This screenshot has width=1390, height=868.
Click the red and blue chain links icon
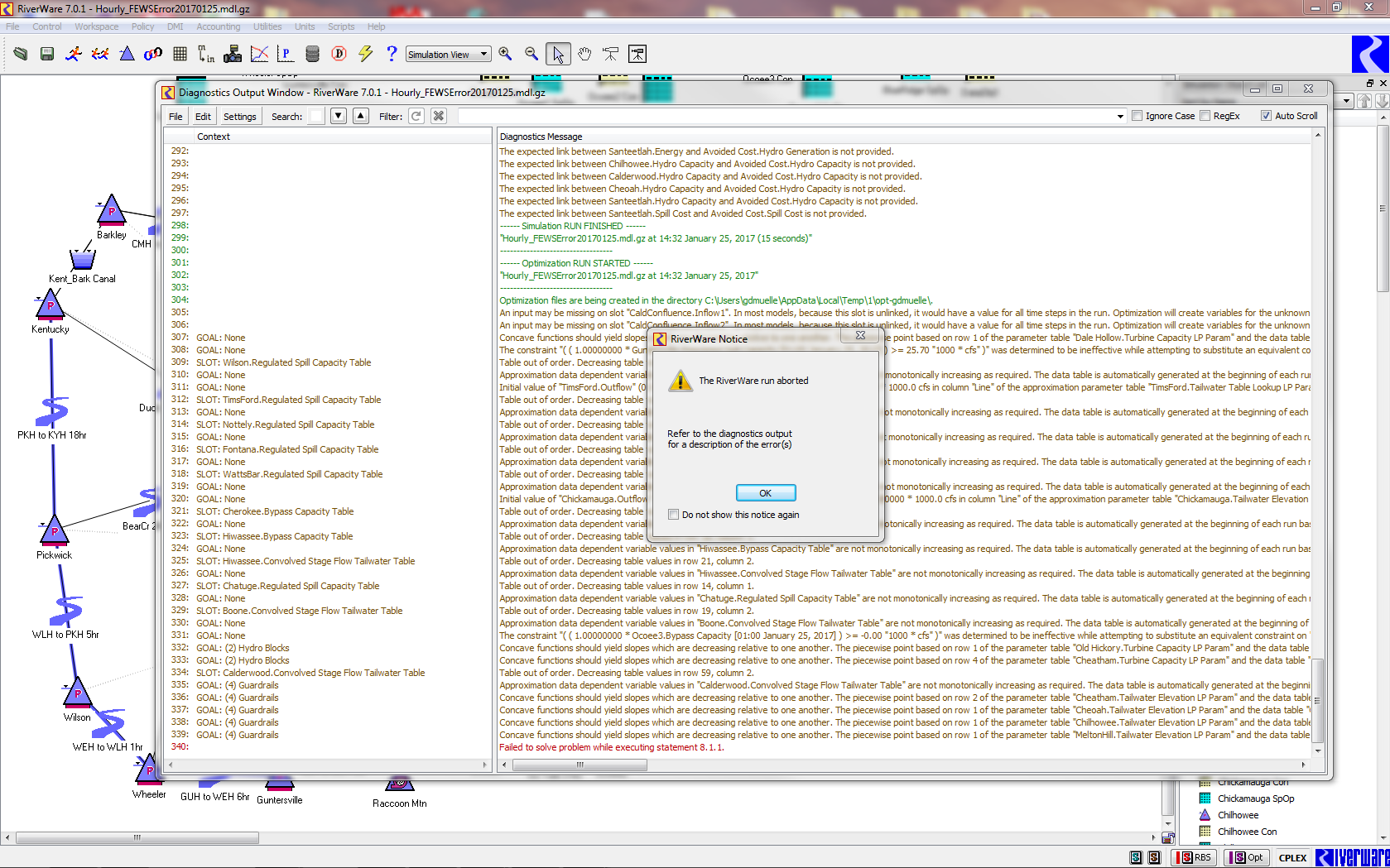tap(153, 54)
